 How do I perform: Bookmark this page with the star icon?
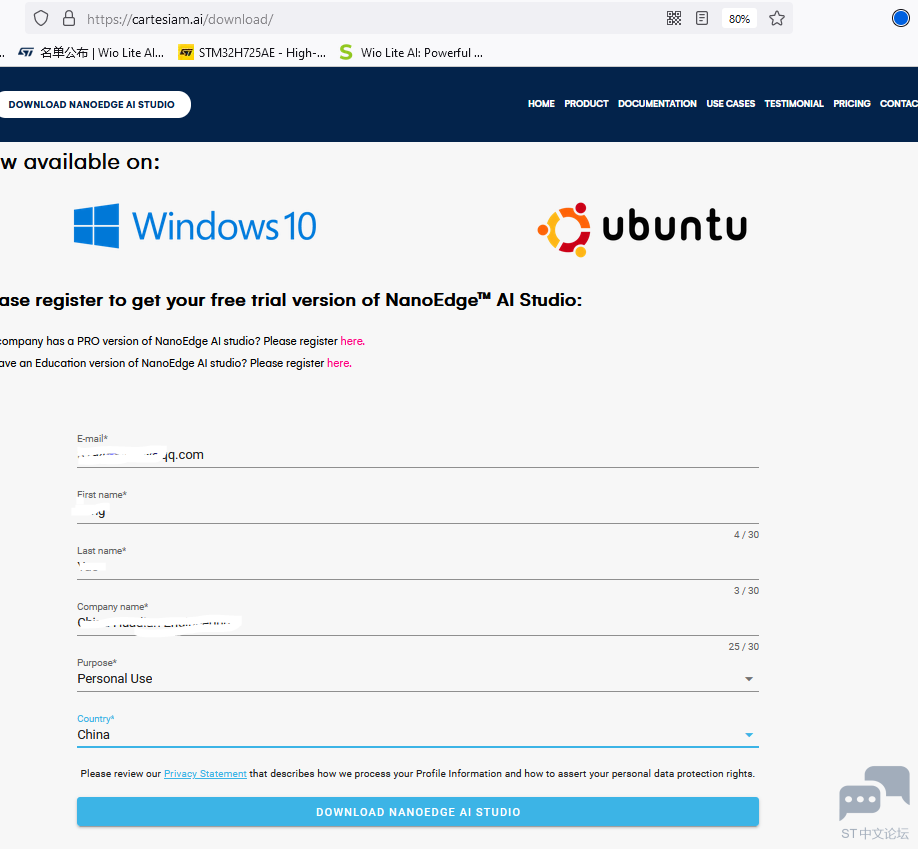(x=777, y=18)
